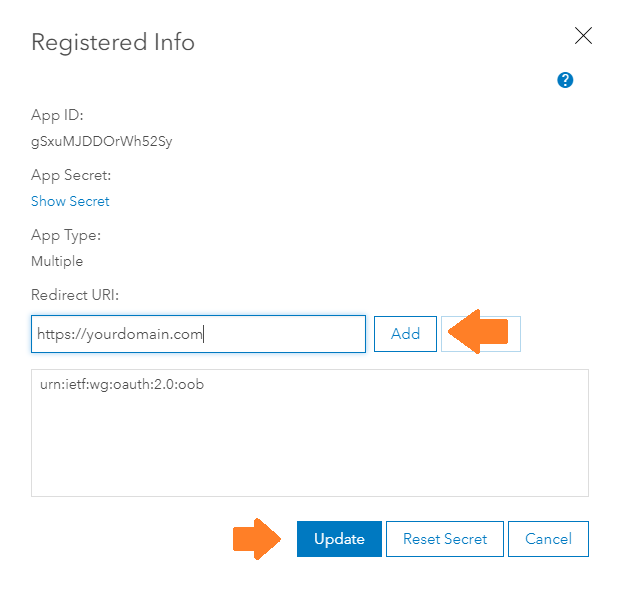
Task: Click the orange arrow pointing at Update
Action: [x=257, y=539]
